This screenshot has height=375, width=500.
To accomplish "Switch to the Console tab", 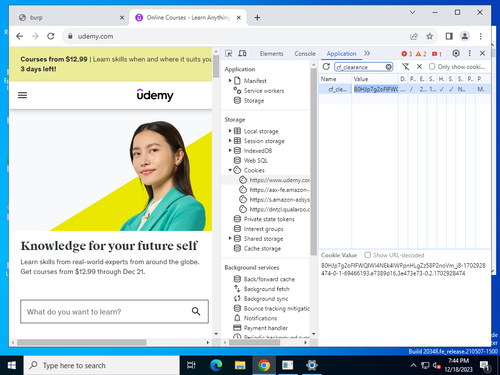I will pyautogui.click(x=305, y=53).
